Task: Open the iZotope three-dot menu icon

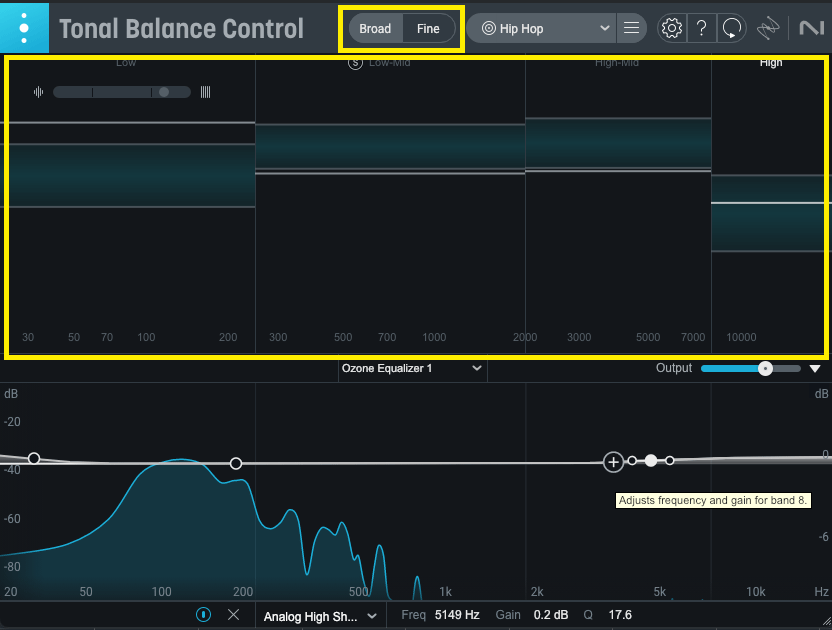Action: tap(24, 28)
